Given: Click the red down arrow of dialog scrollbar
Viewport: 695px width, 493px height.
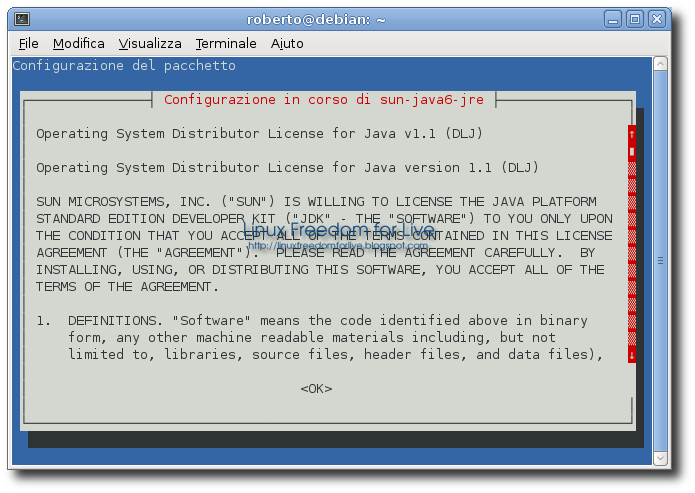Looking at the screenshot, I should point(632,355).
